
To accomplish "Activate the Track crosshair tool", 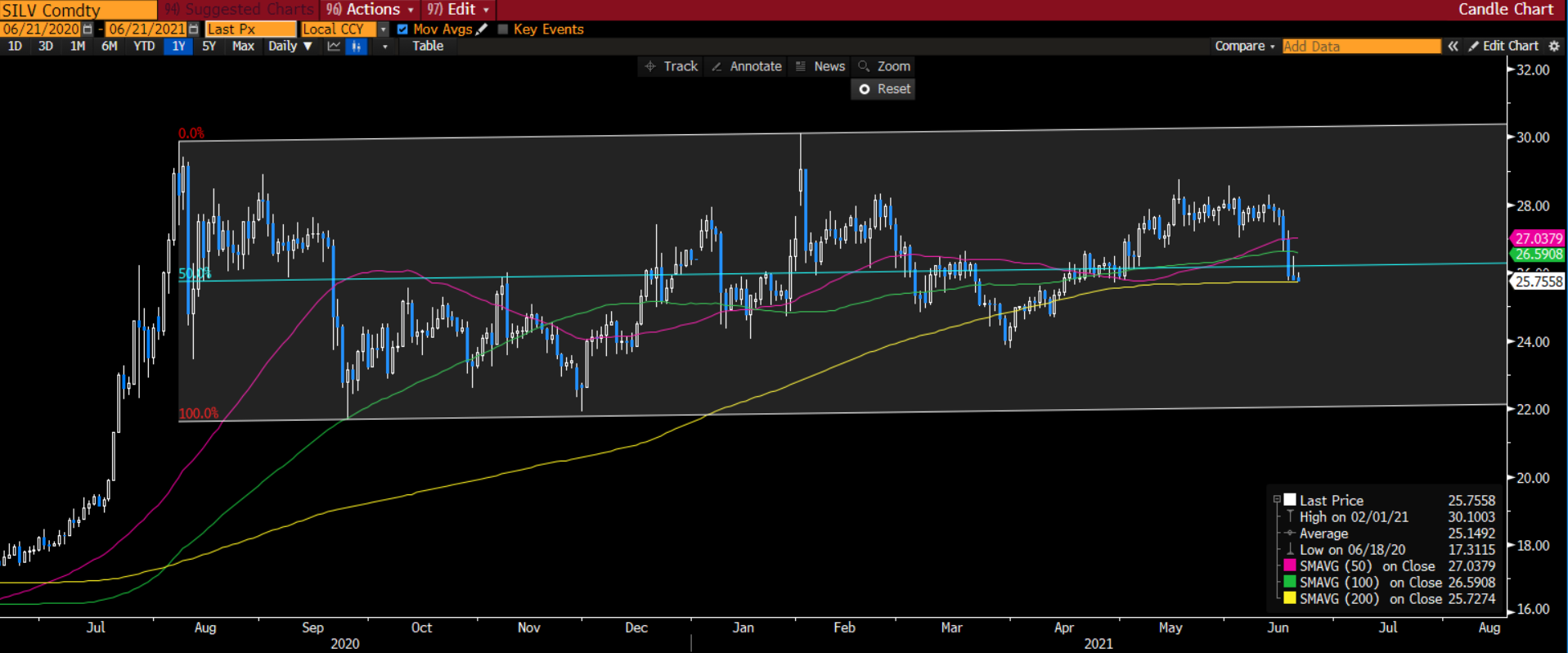I will [672, 66].
